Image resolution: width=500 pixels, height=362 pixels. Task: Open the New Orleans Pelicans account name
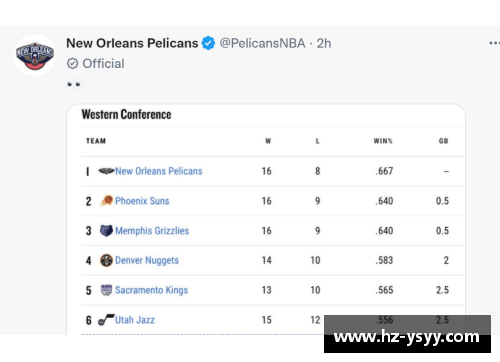click(132, 43)
